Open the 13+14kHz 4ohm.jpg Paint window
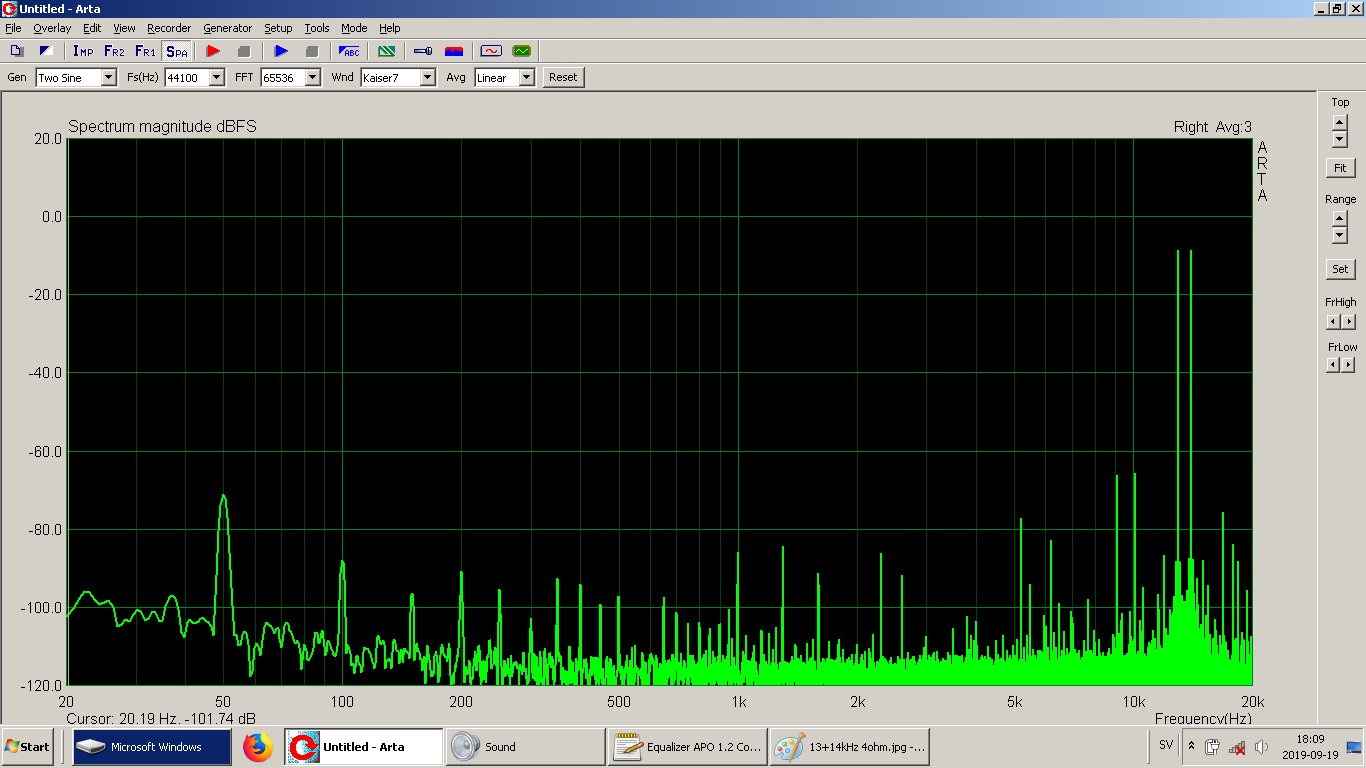Screen dimensions: 1366x768 point(849,747)
